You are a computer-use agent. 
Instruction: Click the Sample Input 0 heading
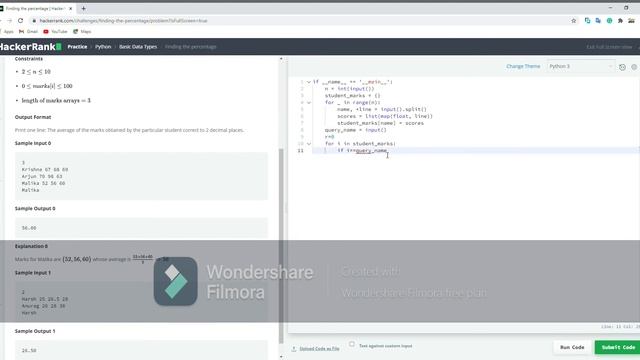point(33,143)
